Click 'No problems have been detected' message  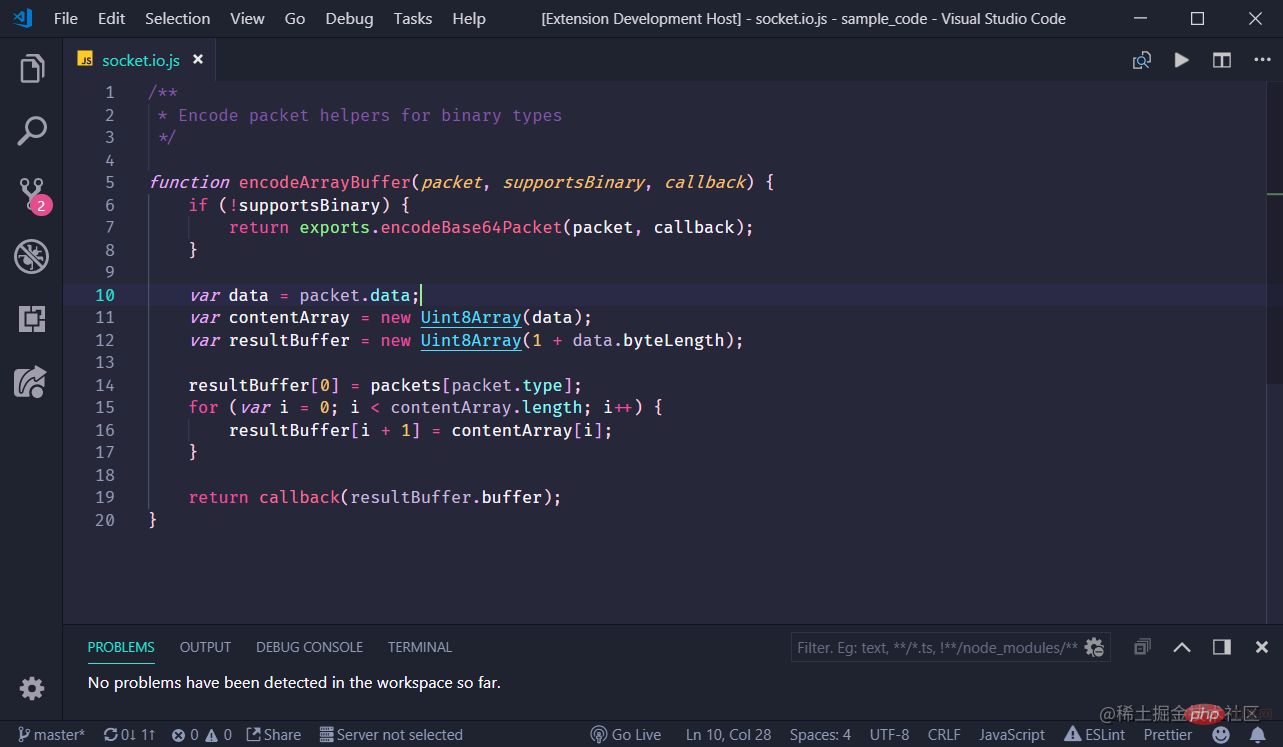294,683
